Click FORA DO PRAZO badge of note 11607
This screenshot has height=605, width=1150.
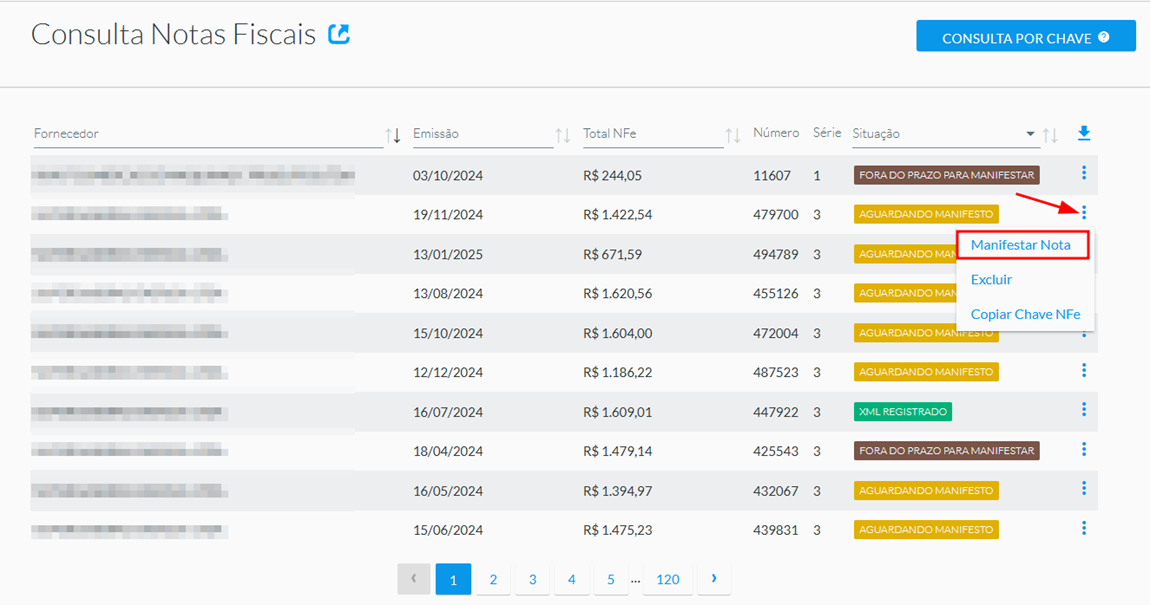pos(946,175)
